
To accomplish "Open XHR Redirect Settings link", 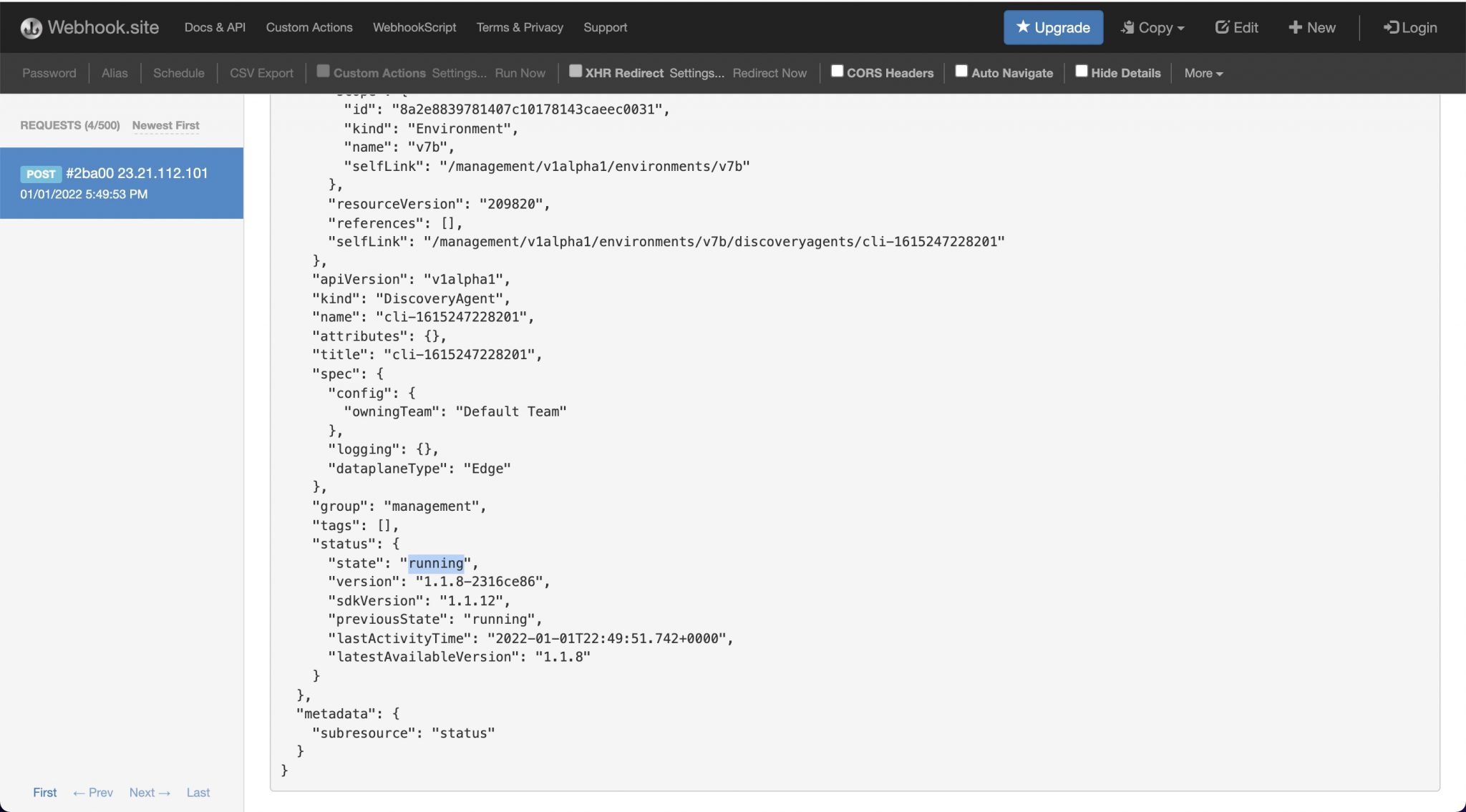I will tap(696, 73).
